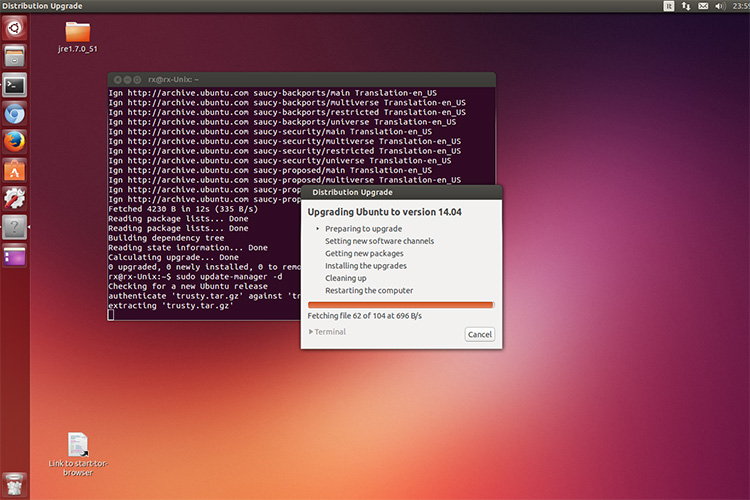Select the jre1.7.0_51 desktop folder

click(x=77, y=37)
